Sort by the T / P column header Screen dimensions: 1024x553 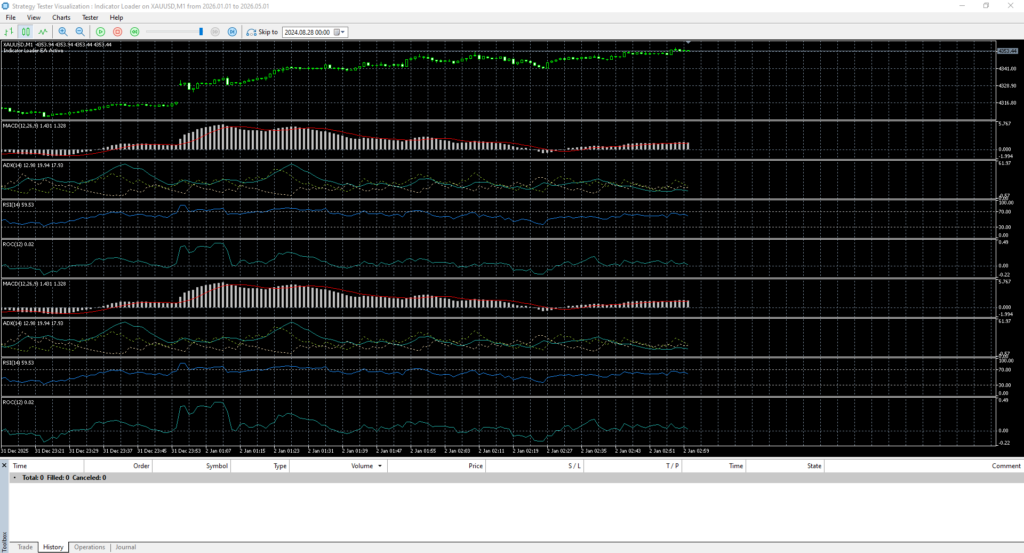[632, 466]
